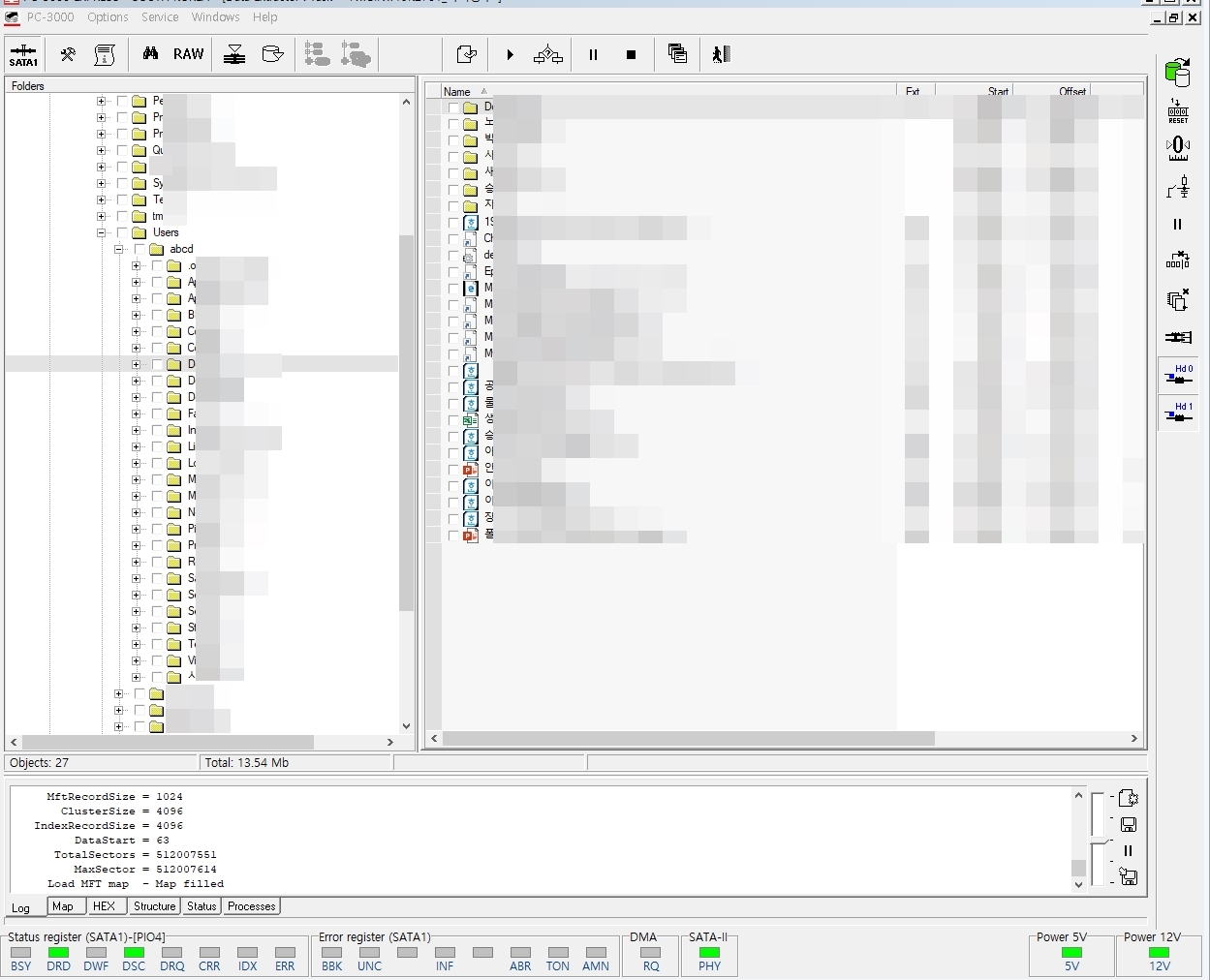Click the flowchart decision icon in the toolbar
Viewport: 1210px width, 980px height.
(x=548, y=55)
